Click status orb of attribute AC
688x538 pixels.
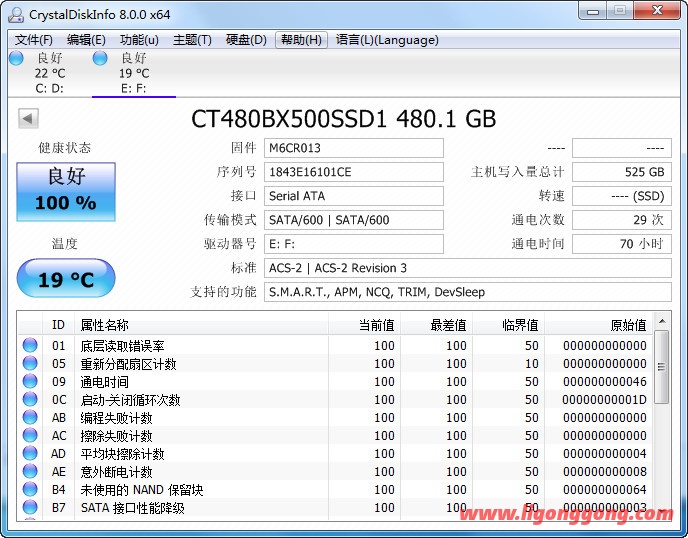[30, 435]
